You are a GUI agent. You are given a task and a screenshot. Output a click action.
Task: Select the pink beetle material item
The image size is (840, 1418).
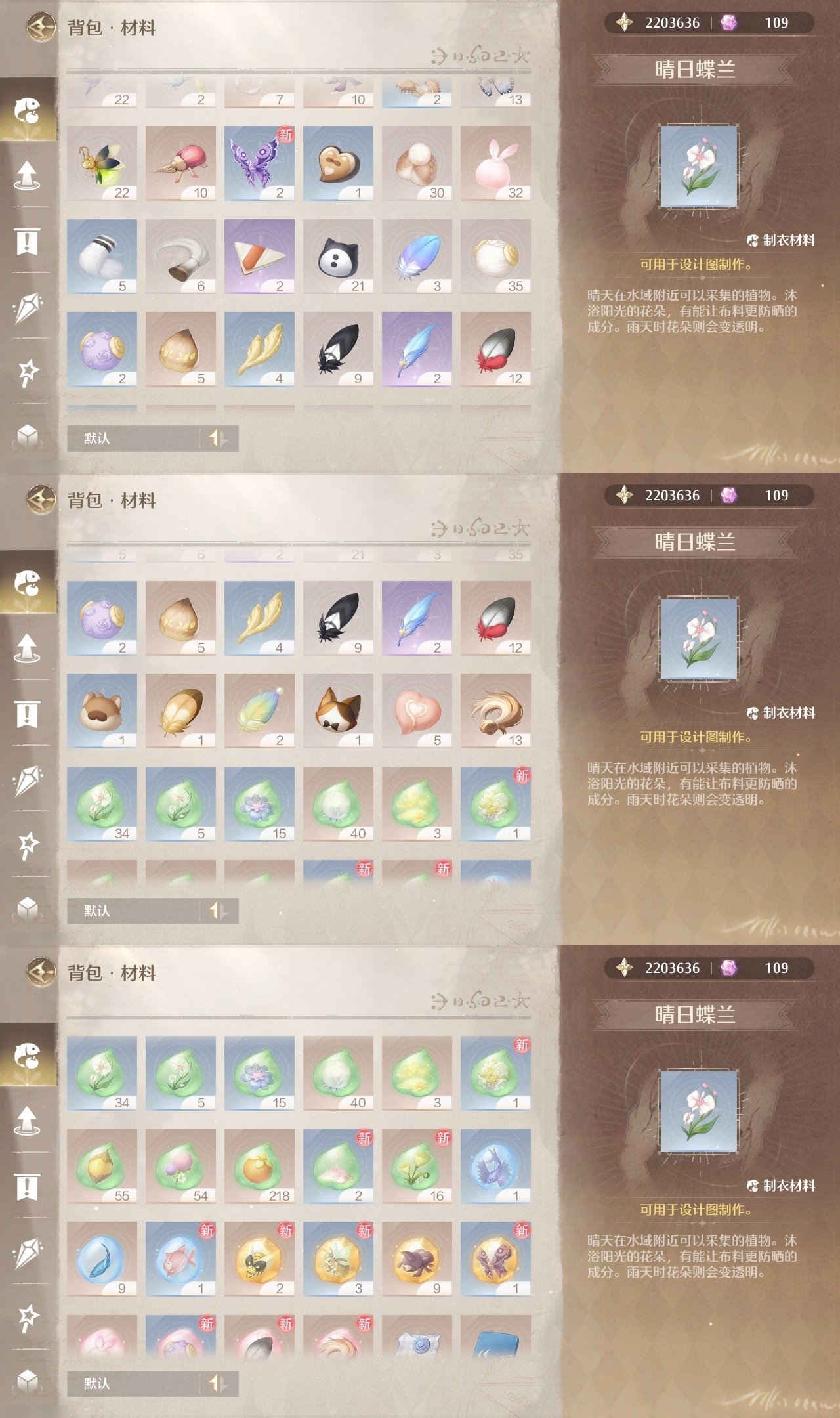tap(180, 163)
